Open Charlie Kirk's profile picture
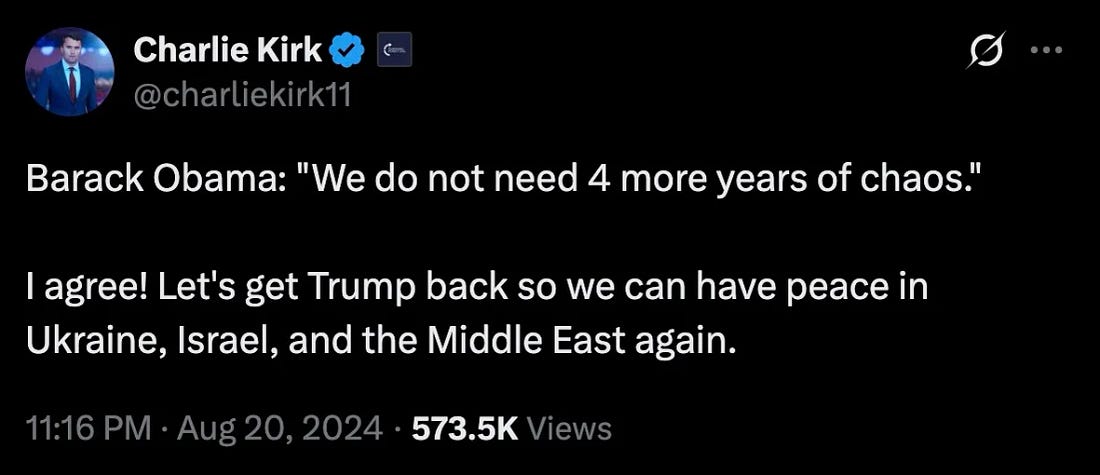This screenshot has height=475, width=1100. (69, 71)
